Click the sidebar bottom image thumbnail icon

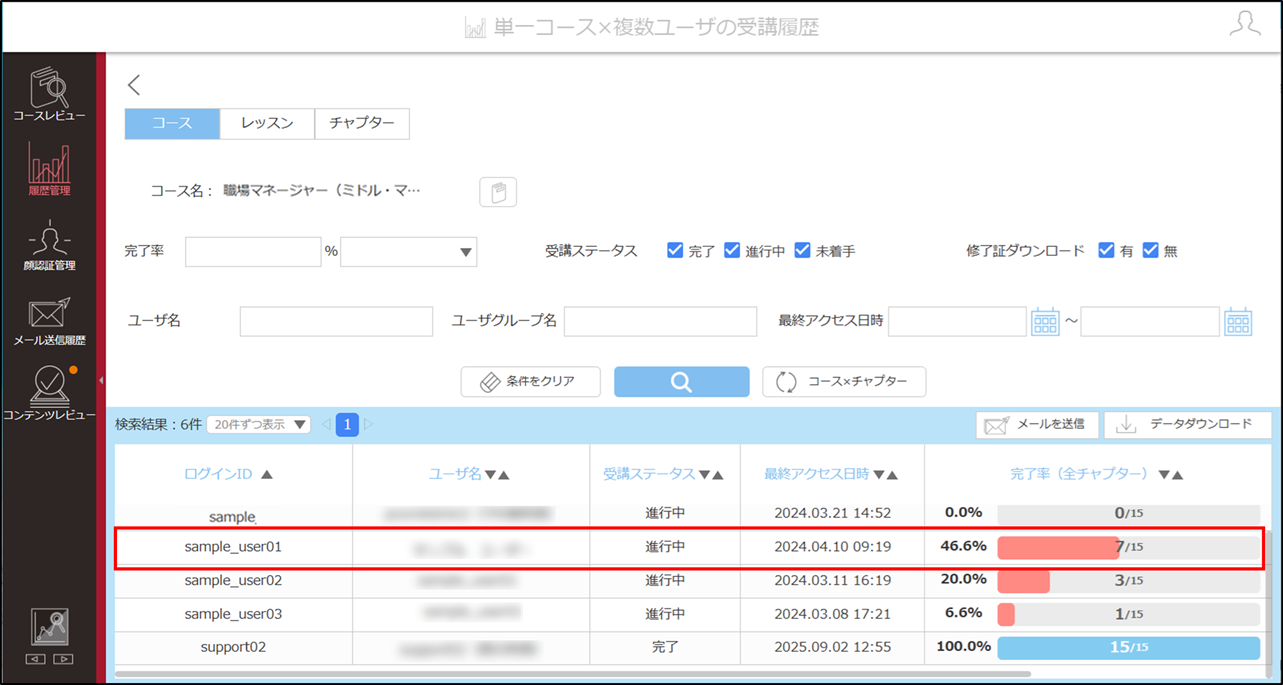tap(49, 627)
